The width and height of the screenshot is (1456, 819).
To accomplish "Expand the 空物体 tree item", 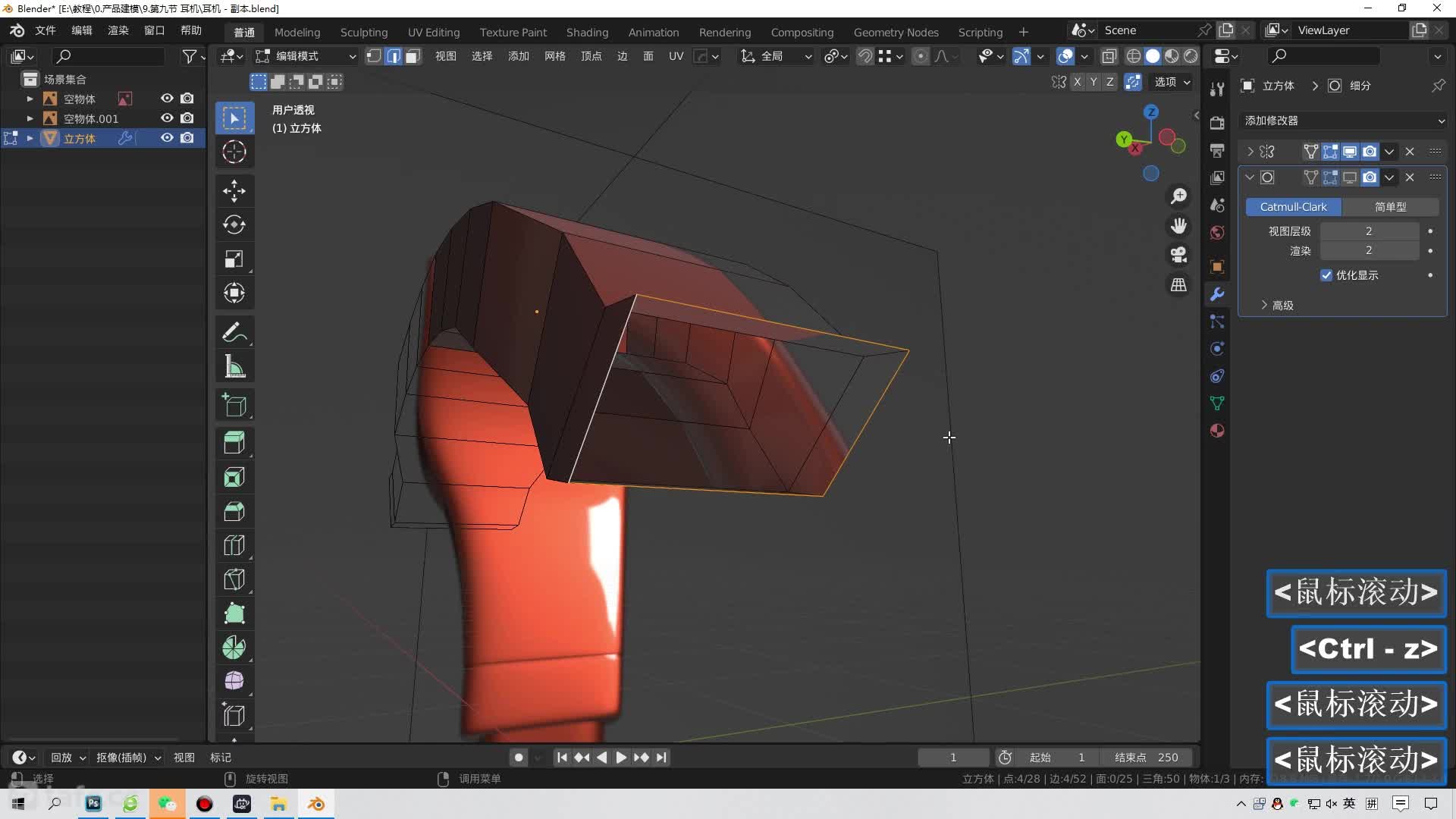I will pyautogui.click(x=30, y=99).
